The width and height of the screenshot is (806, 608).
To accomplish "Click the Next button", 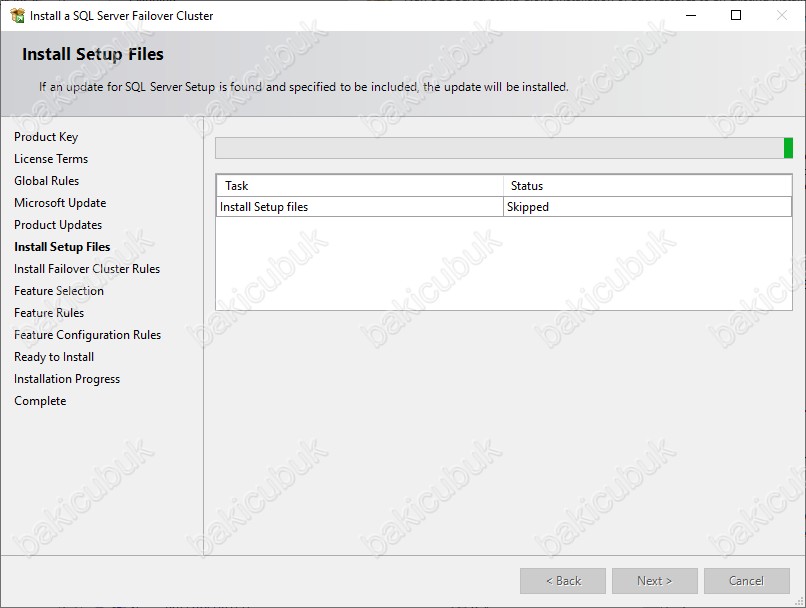I will coord(655,581).
